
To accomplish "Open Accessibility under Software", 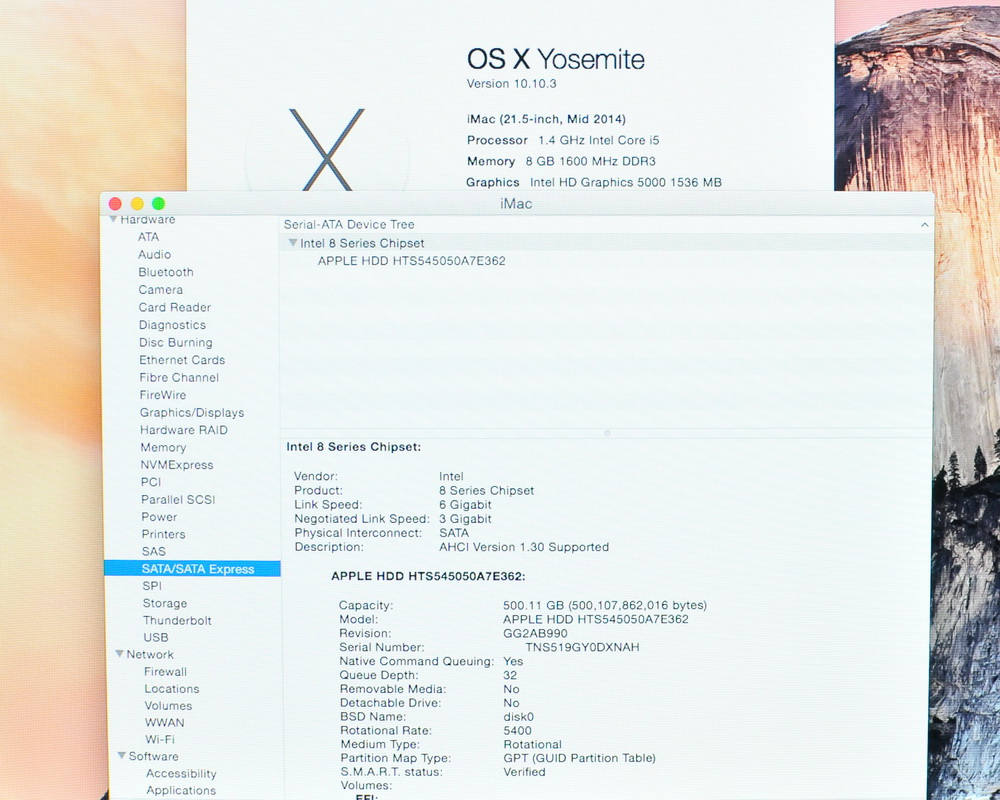I will (181, 773).
